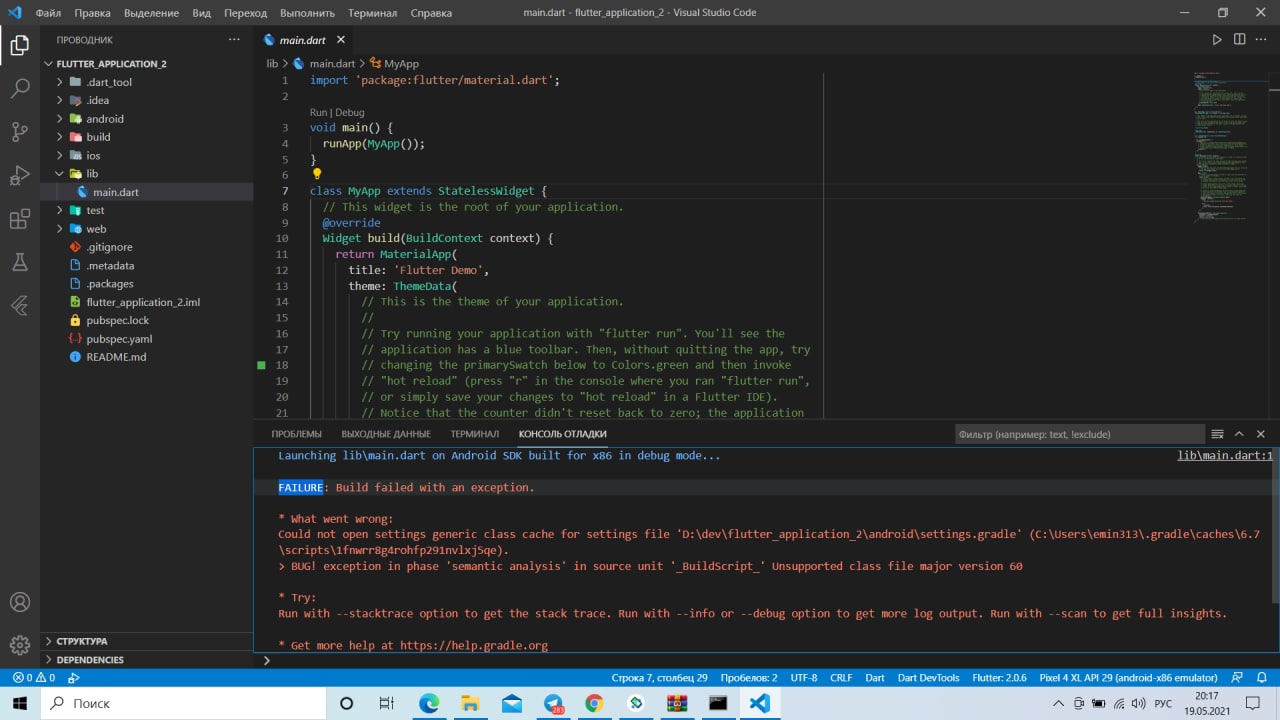
Task: Open Chrome from the taskbar
Action: tap(594, 703)
